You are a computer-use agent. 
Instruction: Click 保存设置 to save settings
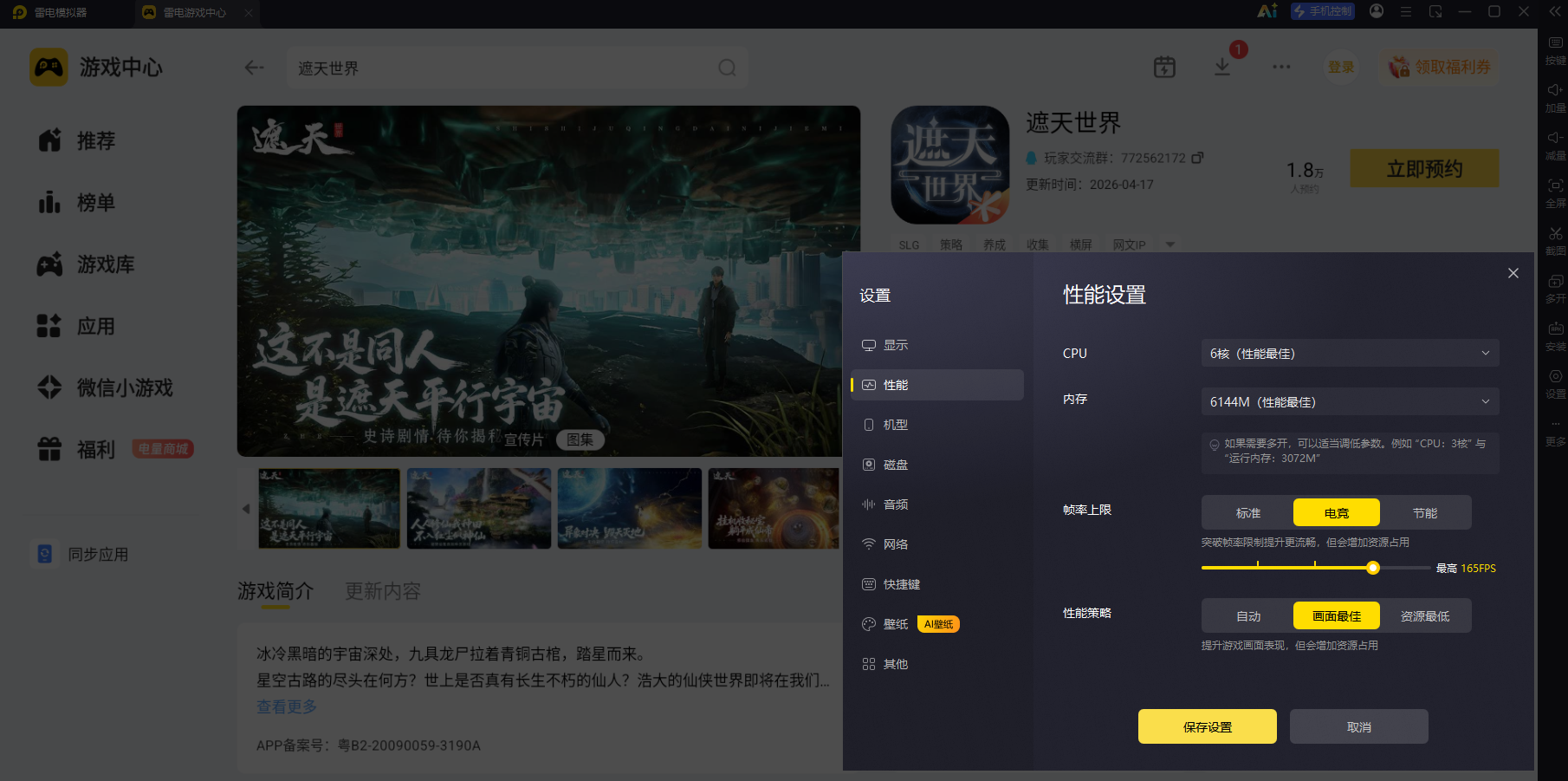[x=1208, y=726]
